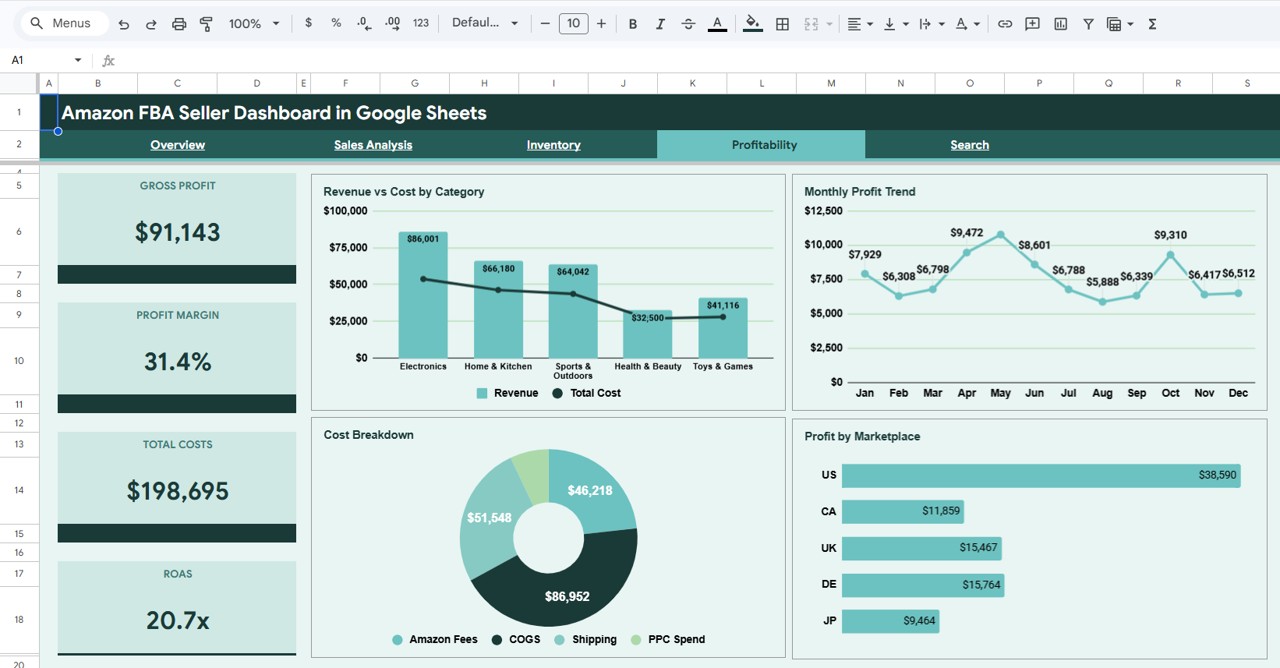The height and width of the screenshot is (668, 1280).
Task: Select column header S
Action: point(1247,84)
